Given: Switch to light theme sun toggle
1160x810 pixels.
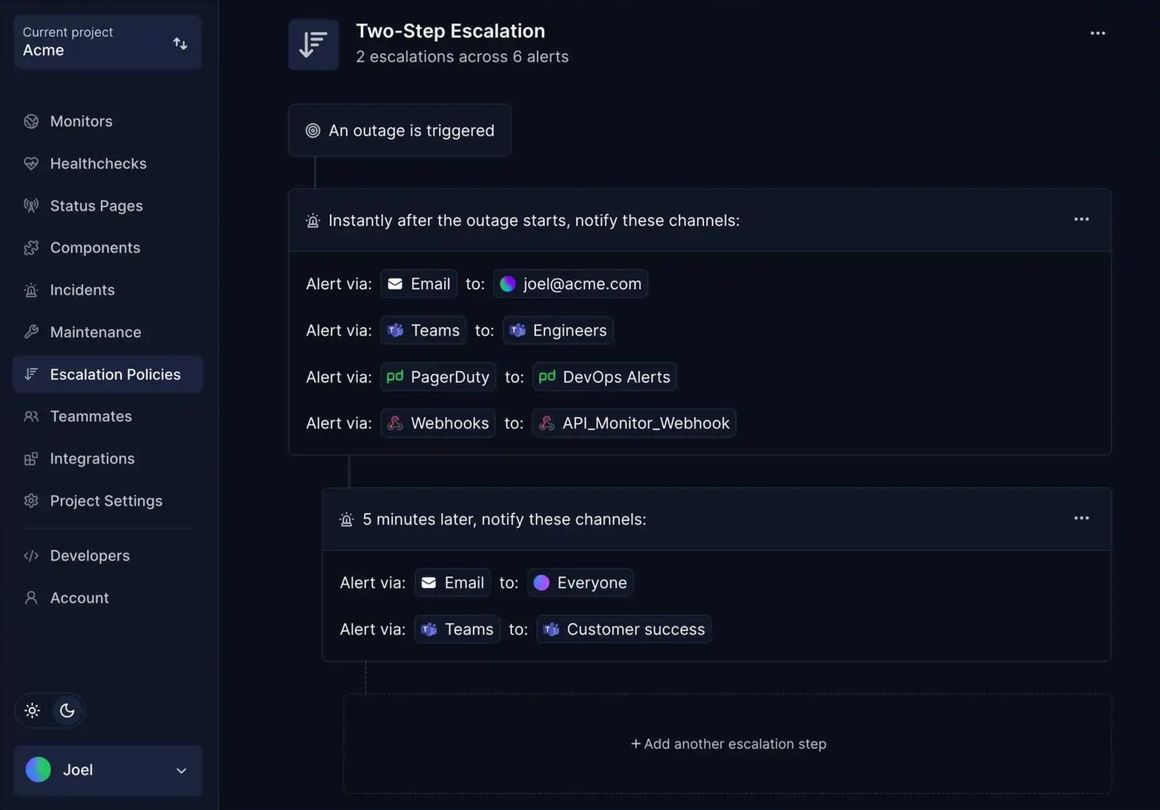Looking at the screenshot, I should click(32, 711).
